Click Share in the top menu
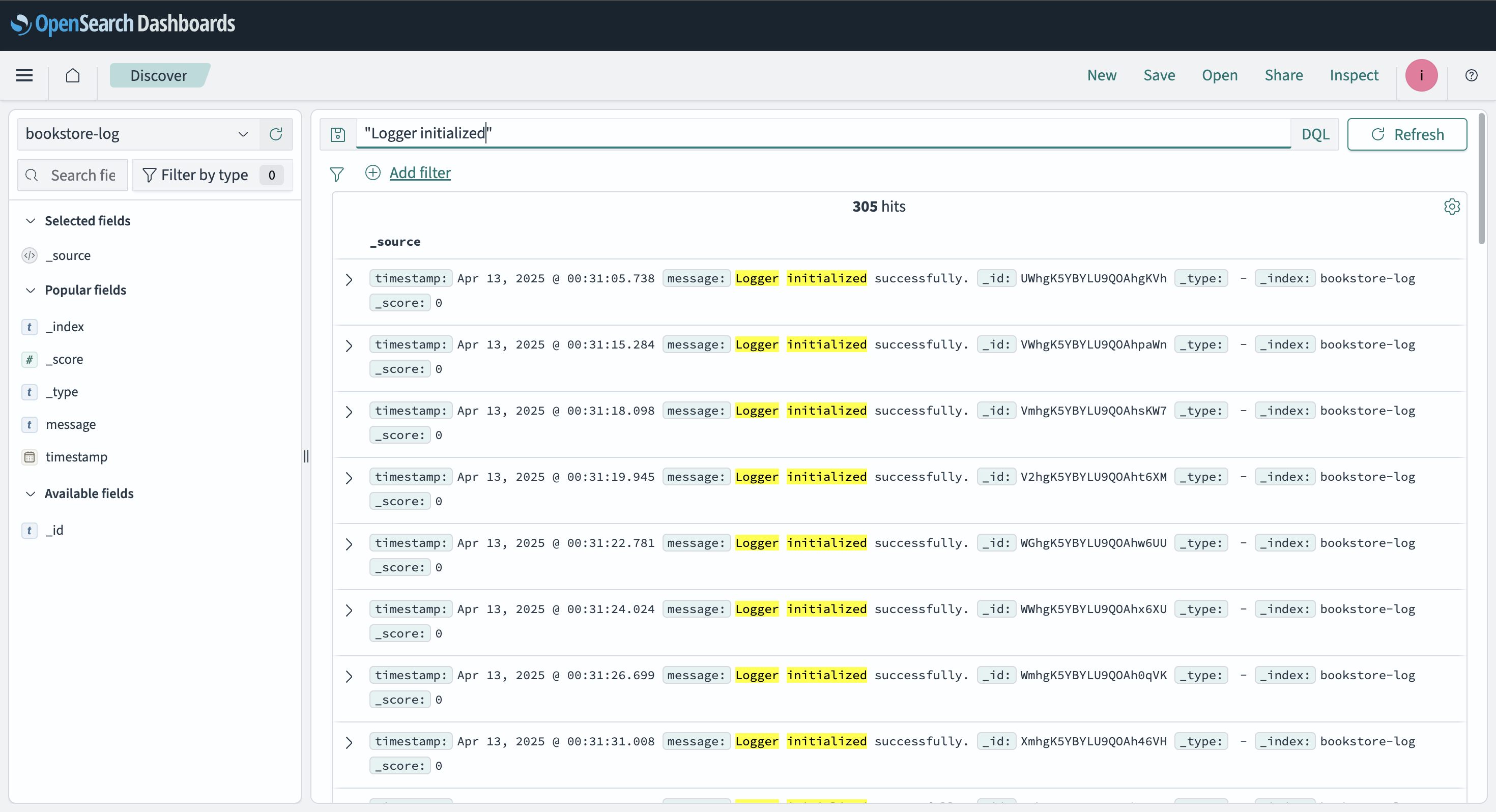Viewport: 1496px width, 812px height. click(1283, 75)
